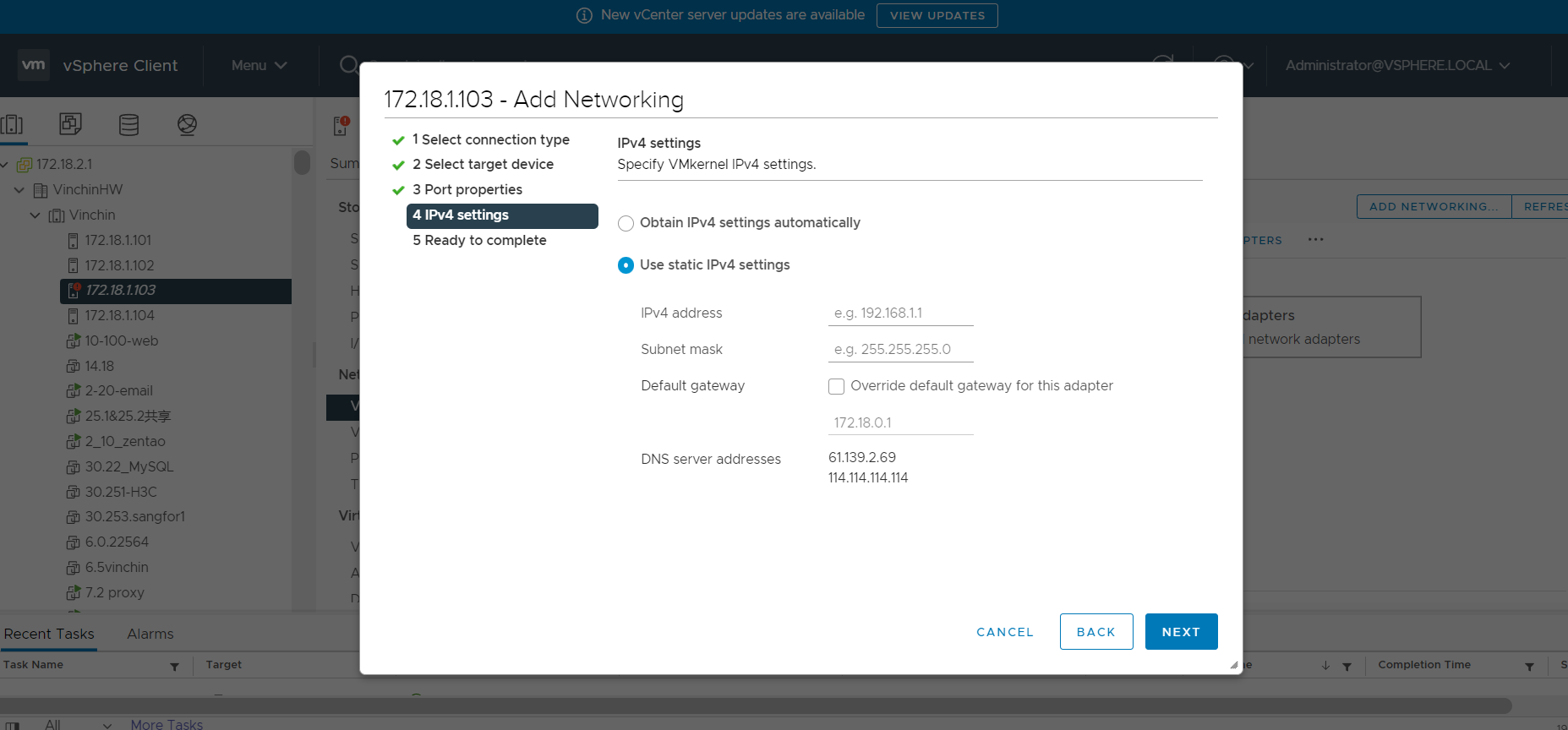This screenshot has height=730, width=1568.
Task: Click the Target column header
Action: (x=224, y=665)
